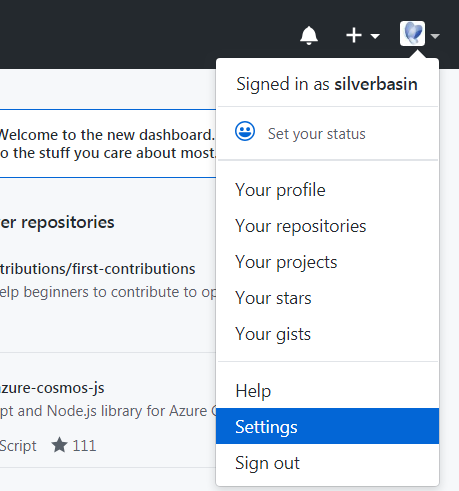Screen dimensions: 459x491
Task: Click the repositories section heading
Action: pos(57,222)
